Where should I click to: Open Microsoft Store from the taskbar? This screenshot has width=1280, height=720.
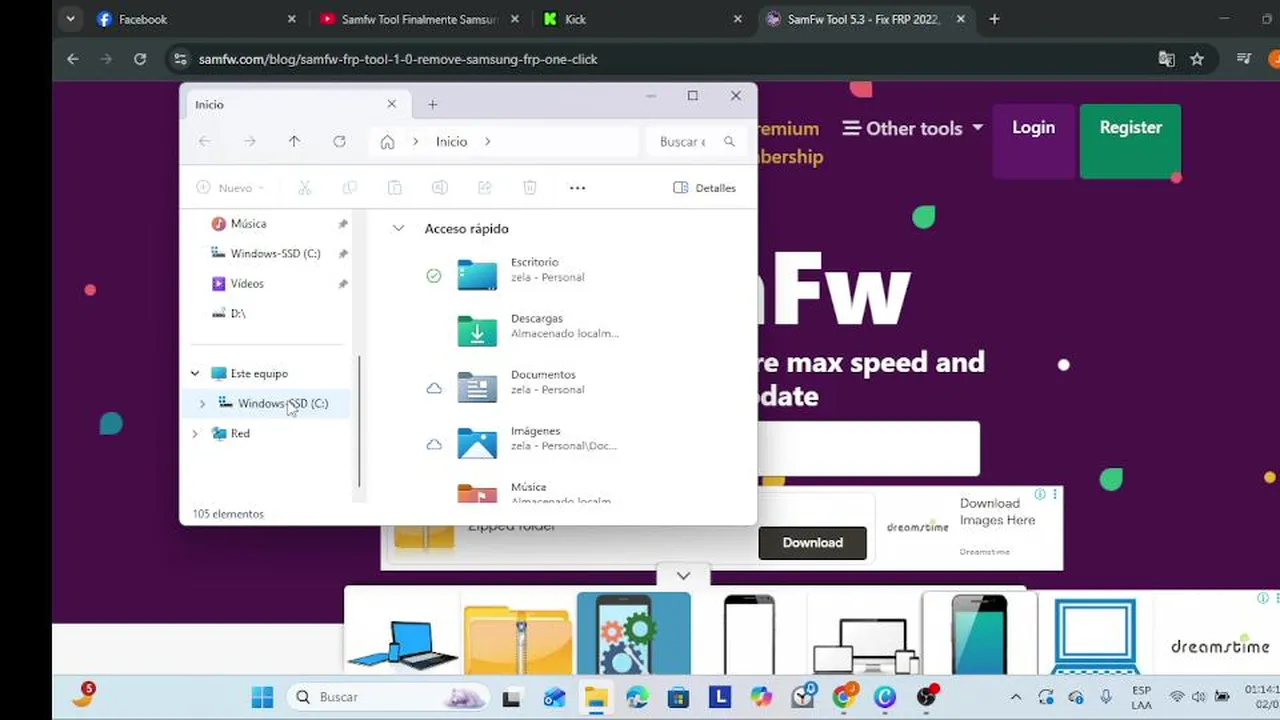[678, 697]
